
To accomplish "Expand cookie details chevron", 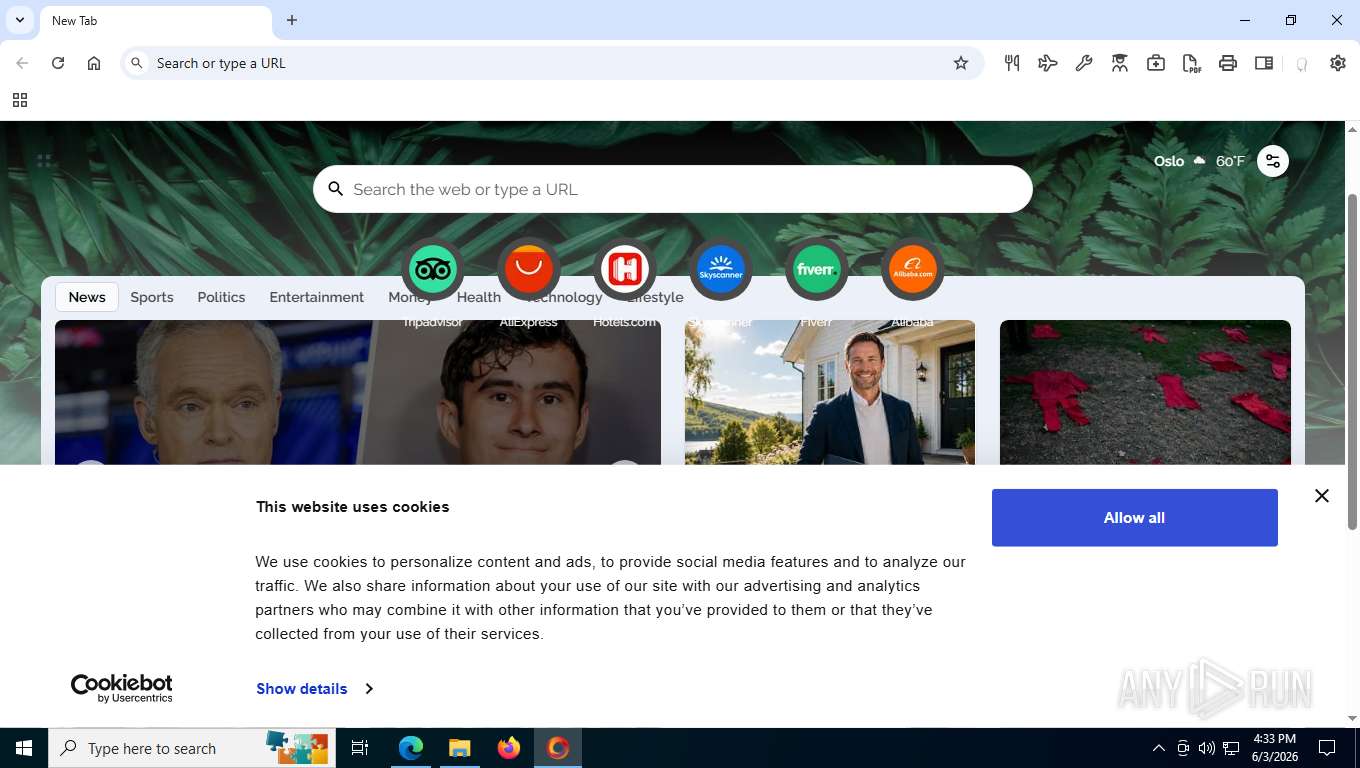I will pyautogui.click(x=369, y=689).
